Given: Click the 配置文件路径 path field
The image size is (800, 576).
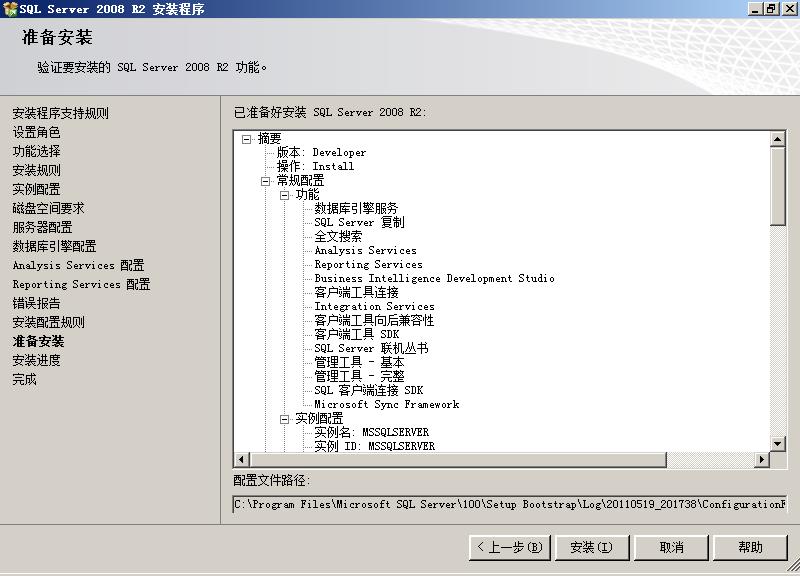Looking at the screenshot, I should (509, 504).
